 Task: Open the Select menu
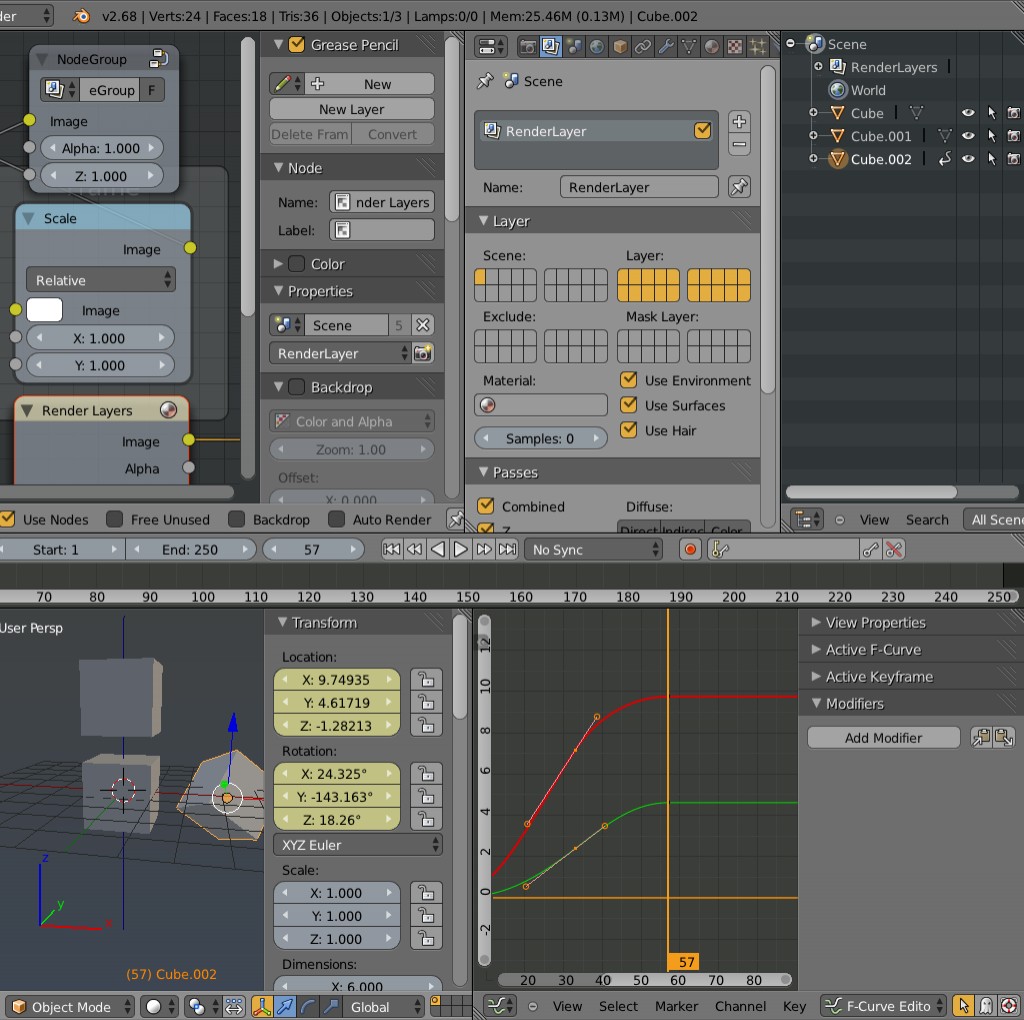[618, 1007]
